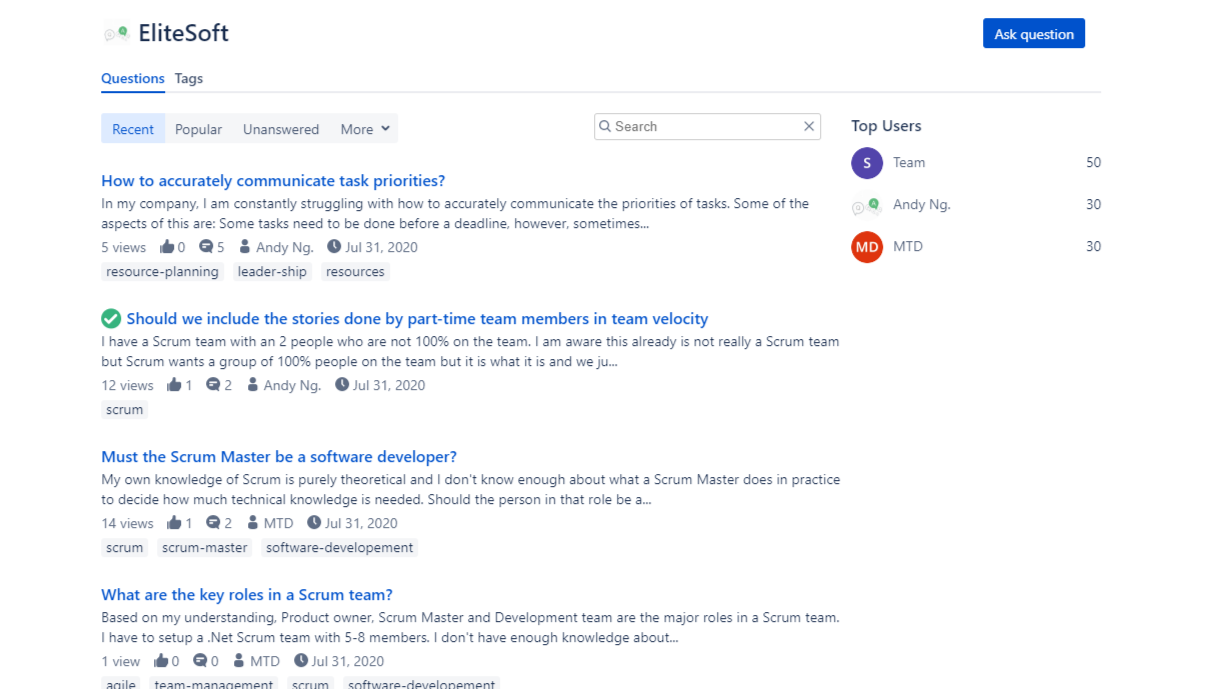Image resolution: width=1211 pixels, height=689 pixels.
Task: Click the scrum-master tag
Action: (204, 548)
